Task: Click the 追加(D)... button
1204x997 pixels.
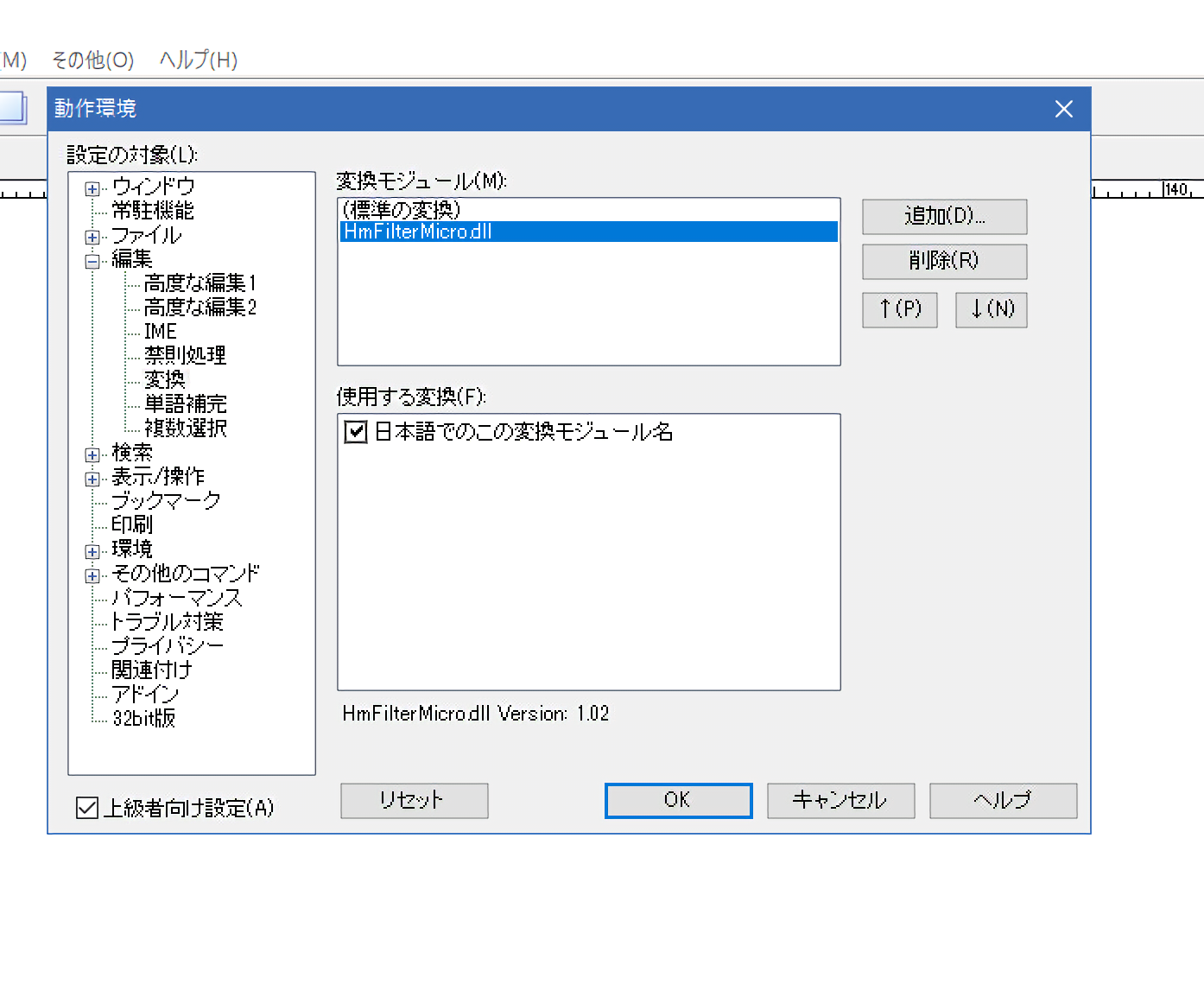Action: pyautogui.click(x=944, y=217)
